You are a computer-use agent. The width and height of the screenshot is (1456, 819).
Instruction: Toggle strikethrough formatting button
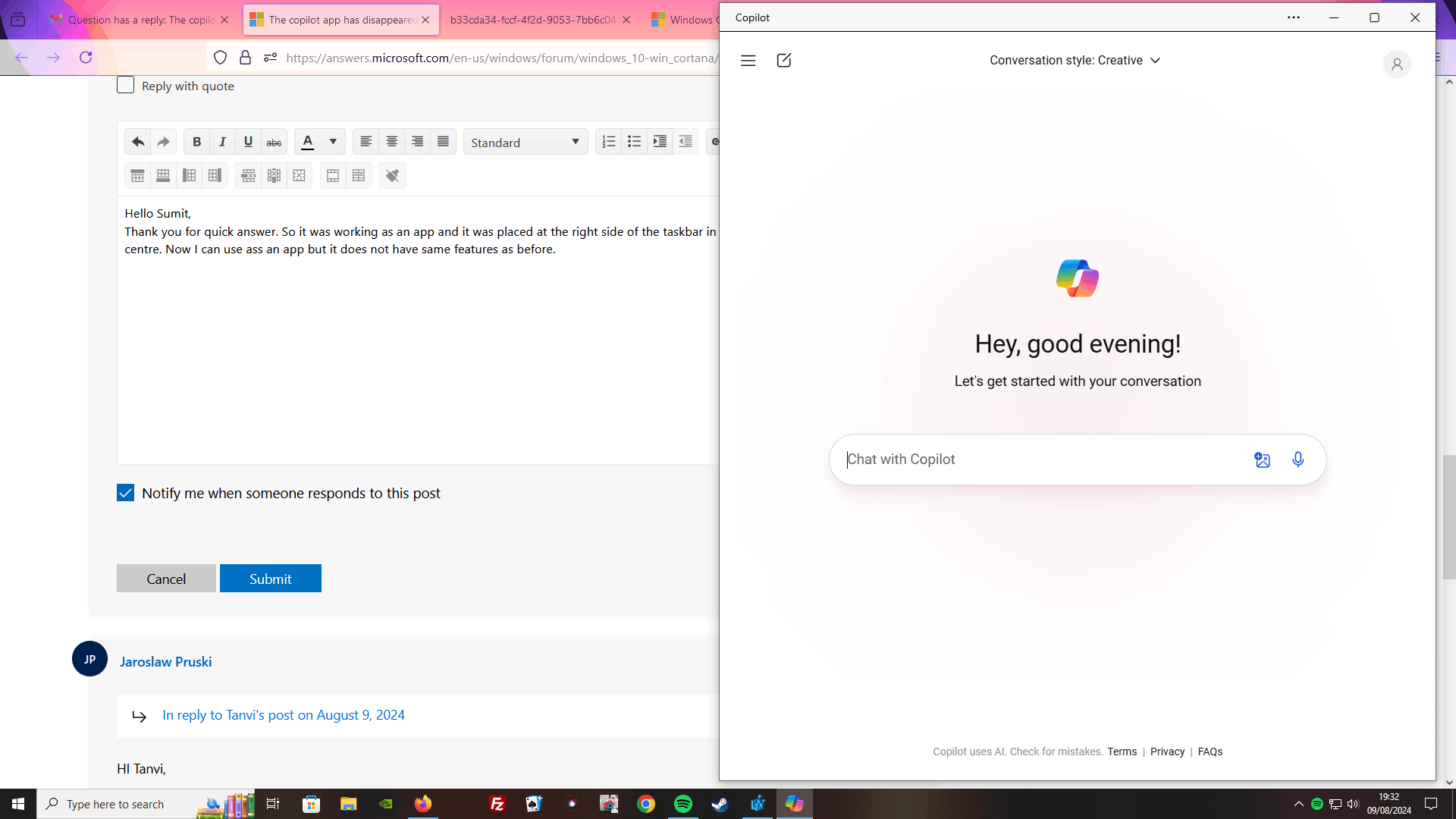[274, 142]
